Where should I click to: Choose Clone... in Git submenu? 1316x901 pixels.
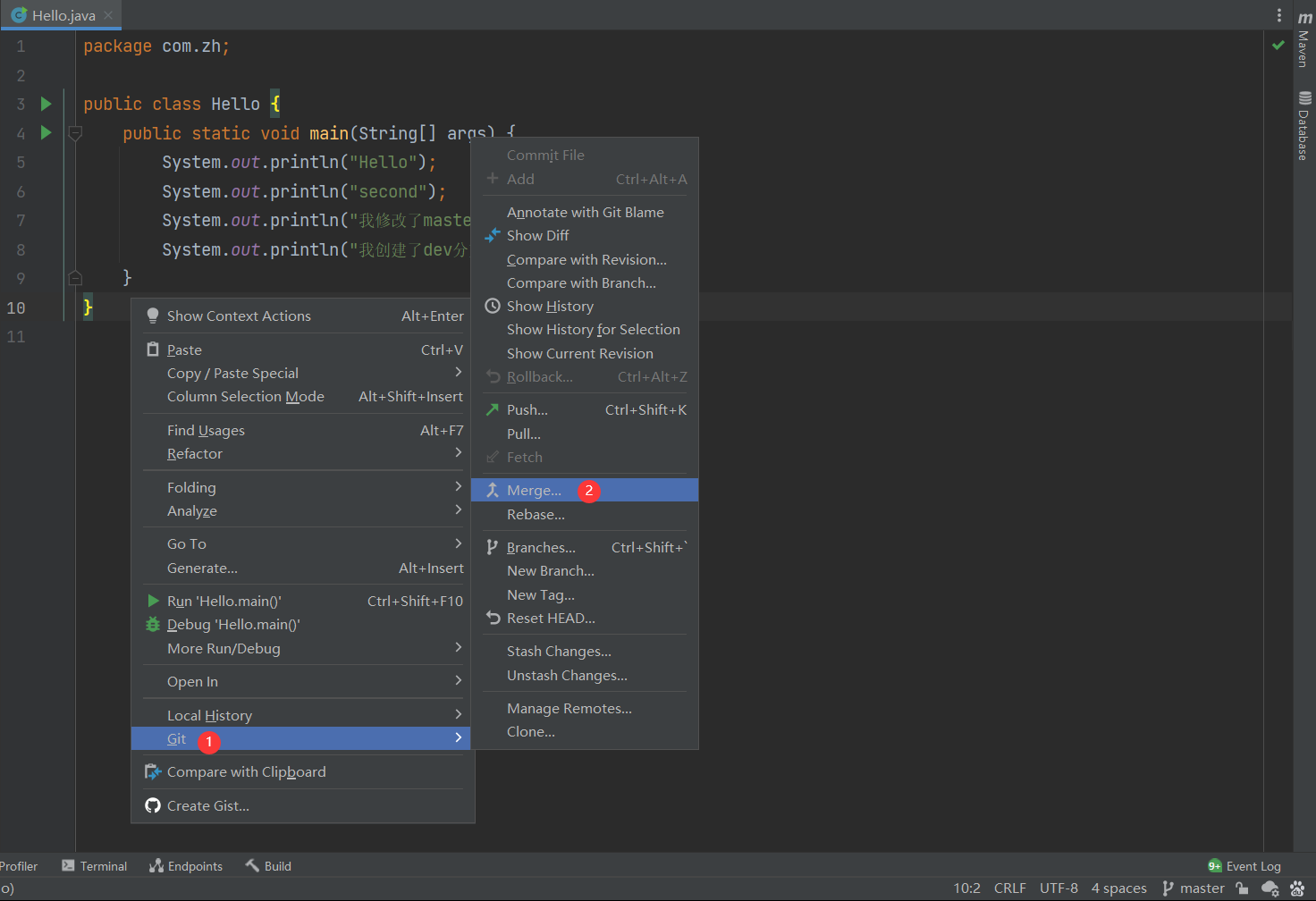pyautogui.click(x=585, y=731)
